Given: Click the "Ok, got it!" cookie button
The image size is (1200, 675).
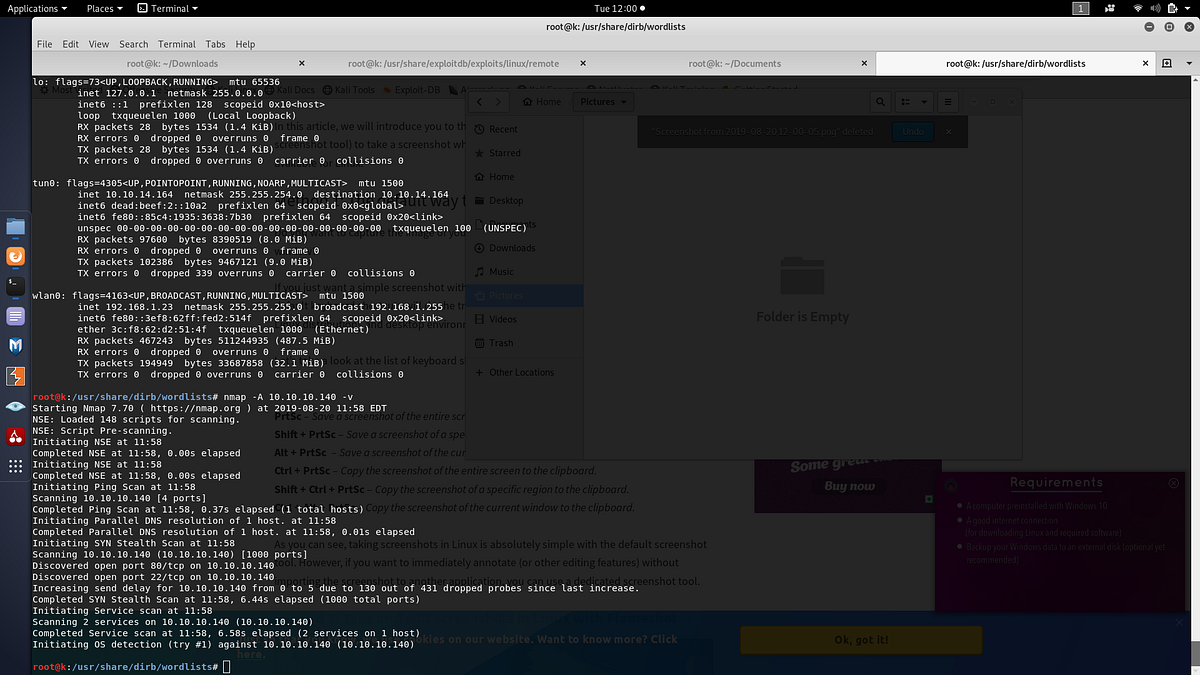Looking at the screenshot, I should point(861,640).
